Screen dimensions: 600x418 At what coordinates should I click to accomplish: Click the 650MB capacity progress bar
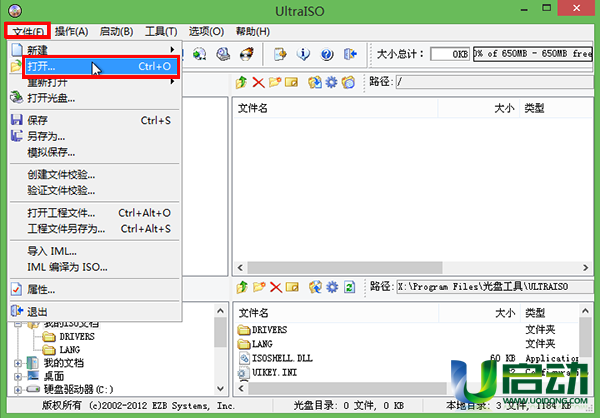click(533, 54)
